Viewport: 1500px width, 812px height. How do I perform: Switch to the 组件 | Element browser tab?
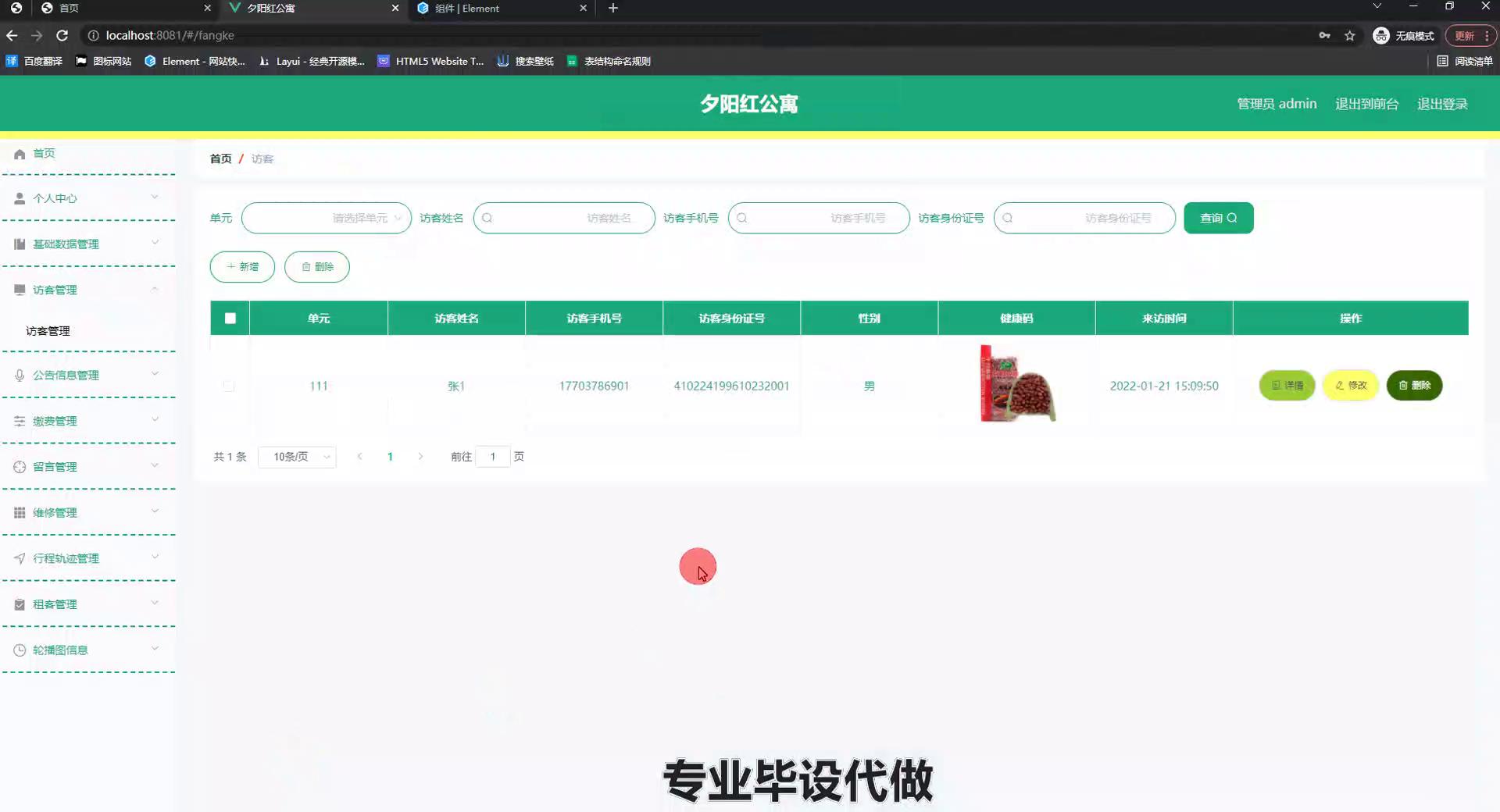[500, 9]
